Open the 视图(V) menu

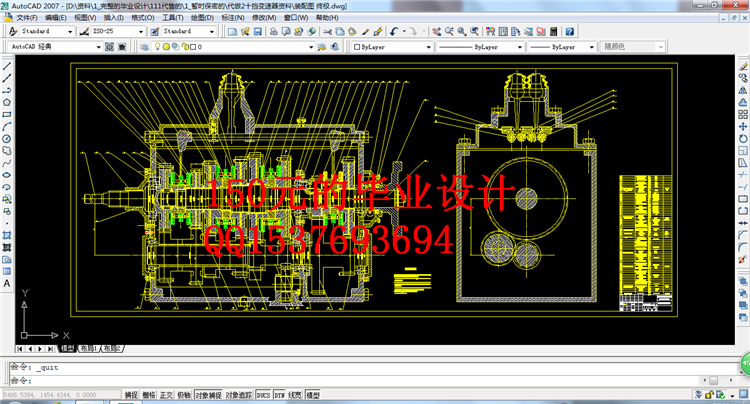point(85,18)
